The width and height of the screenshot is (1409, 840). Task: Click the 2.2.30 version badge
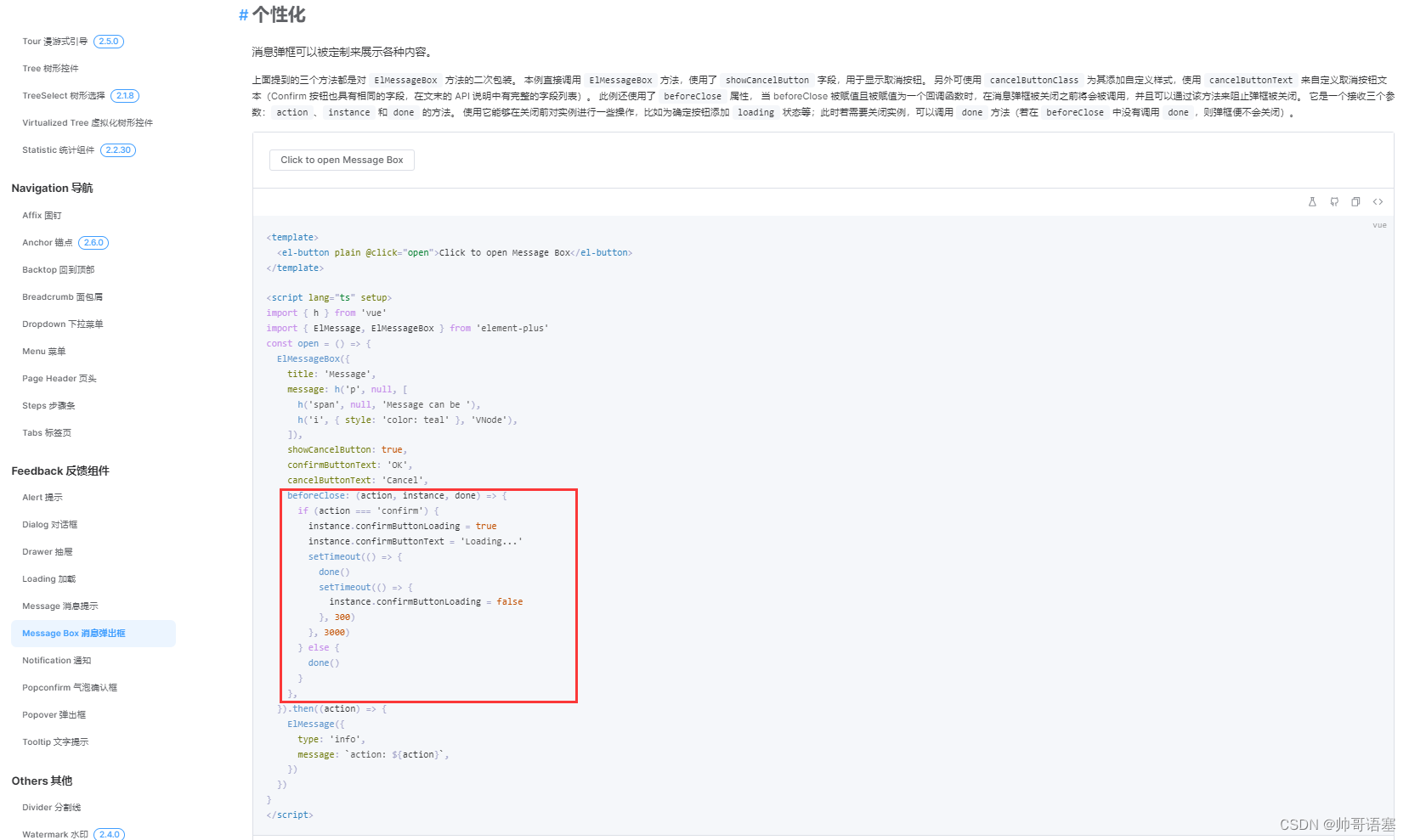point(118,150)
